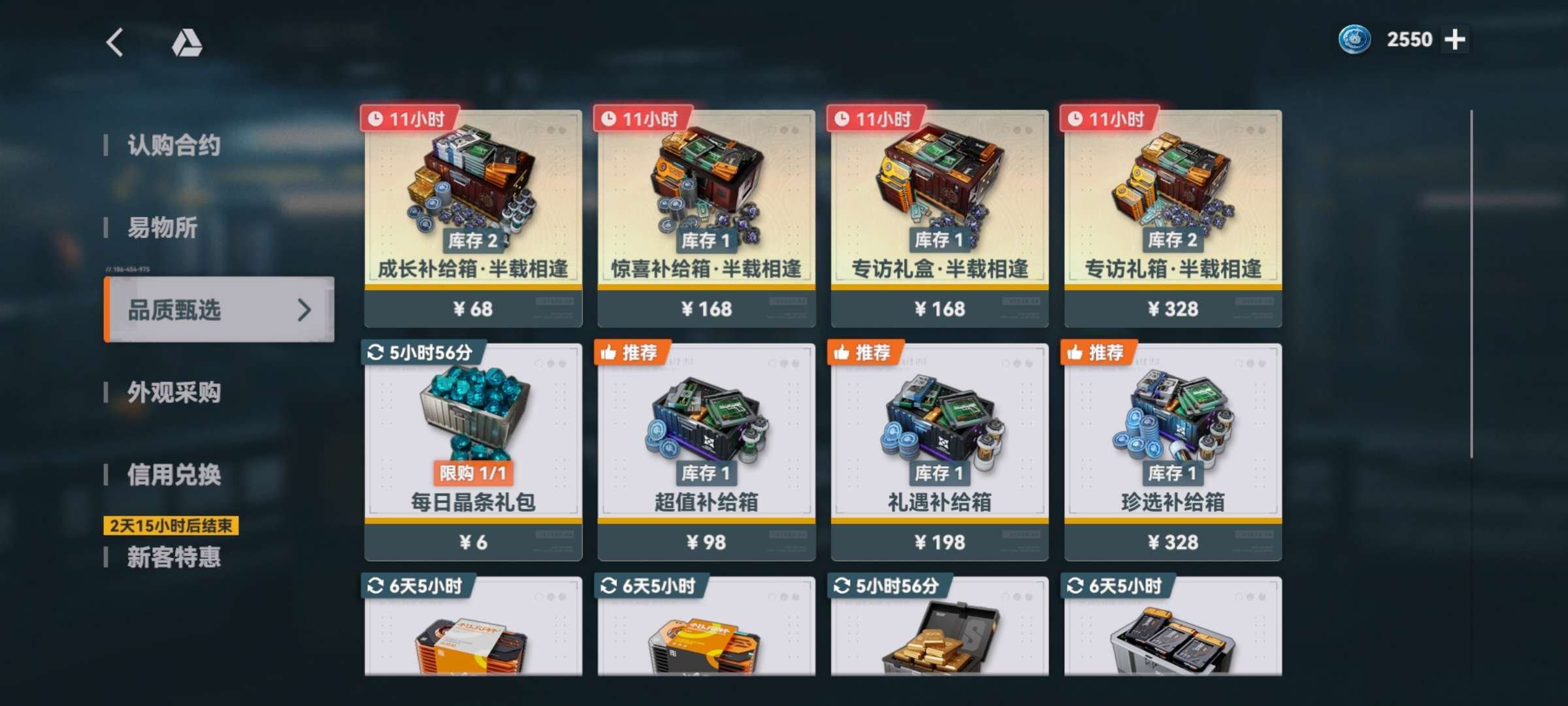Screen dimensions: 1568x706
Task: Click the shop list vertical scrollbar
Action: pos(1471,284)
